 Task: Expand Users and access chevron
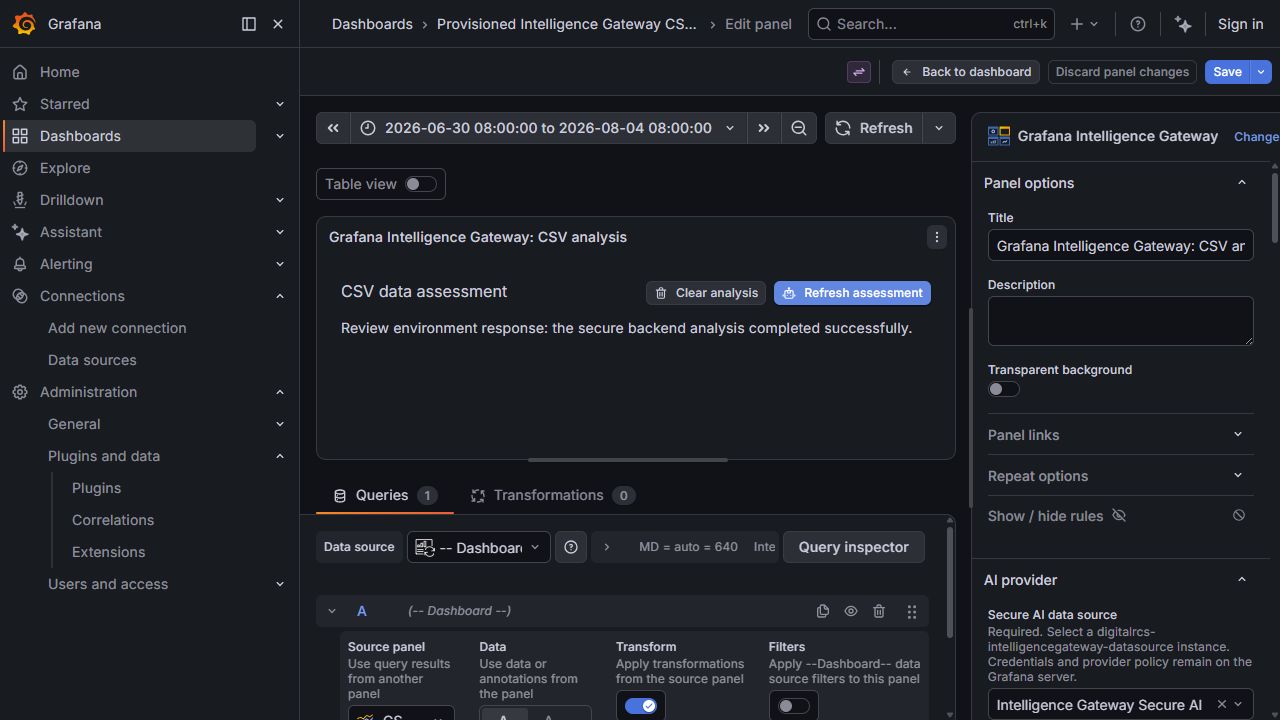coord(280,584)
